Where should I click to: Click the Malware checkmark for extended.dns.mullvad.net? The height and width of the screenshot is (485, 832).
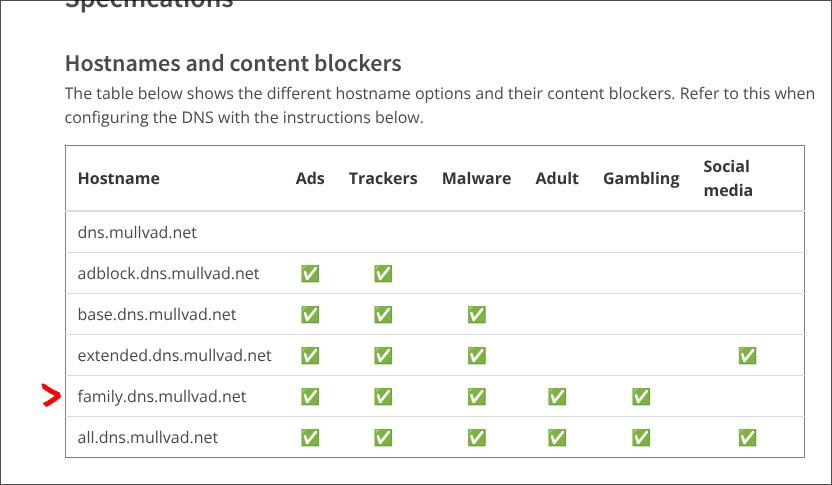tap(477, 355)
